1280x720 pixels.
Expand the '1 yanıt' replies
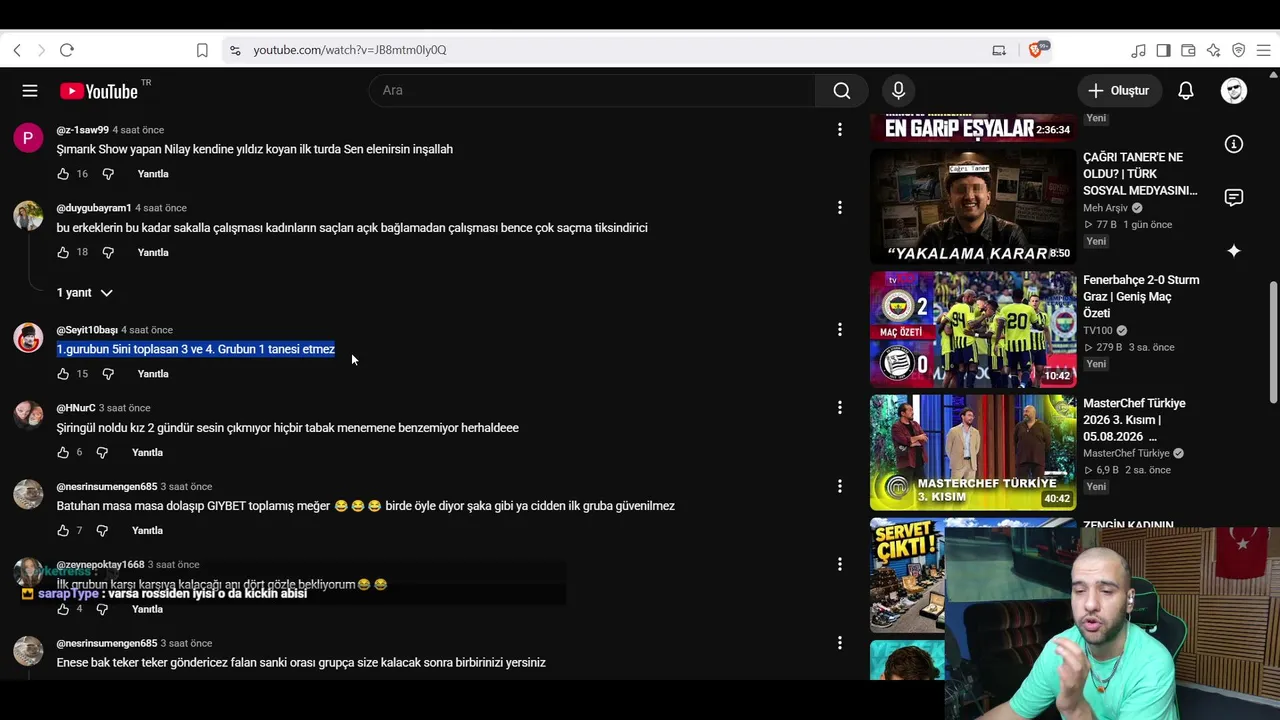coord(84,293)
